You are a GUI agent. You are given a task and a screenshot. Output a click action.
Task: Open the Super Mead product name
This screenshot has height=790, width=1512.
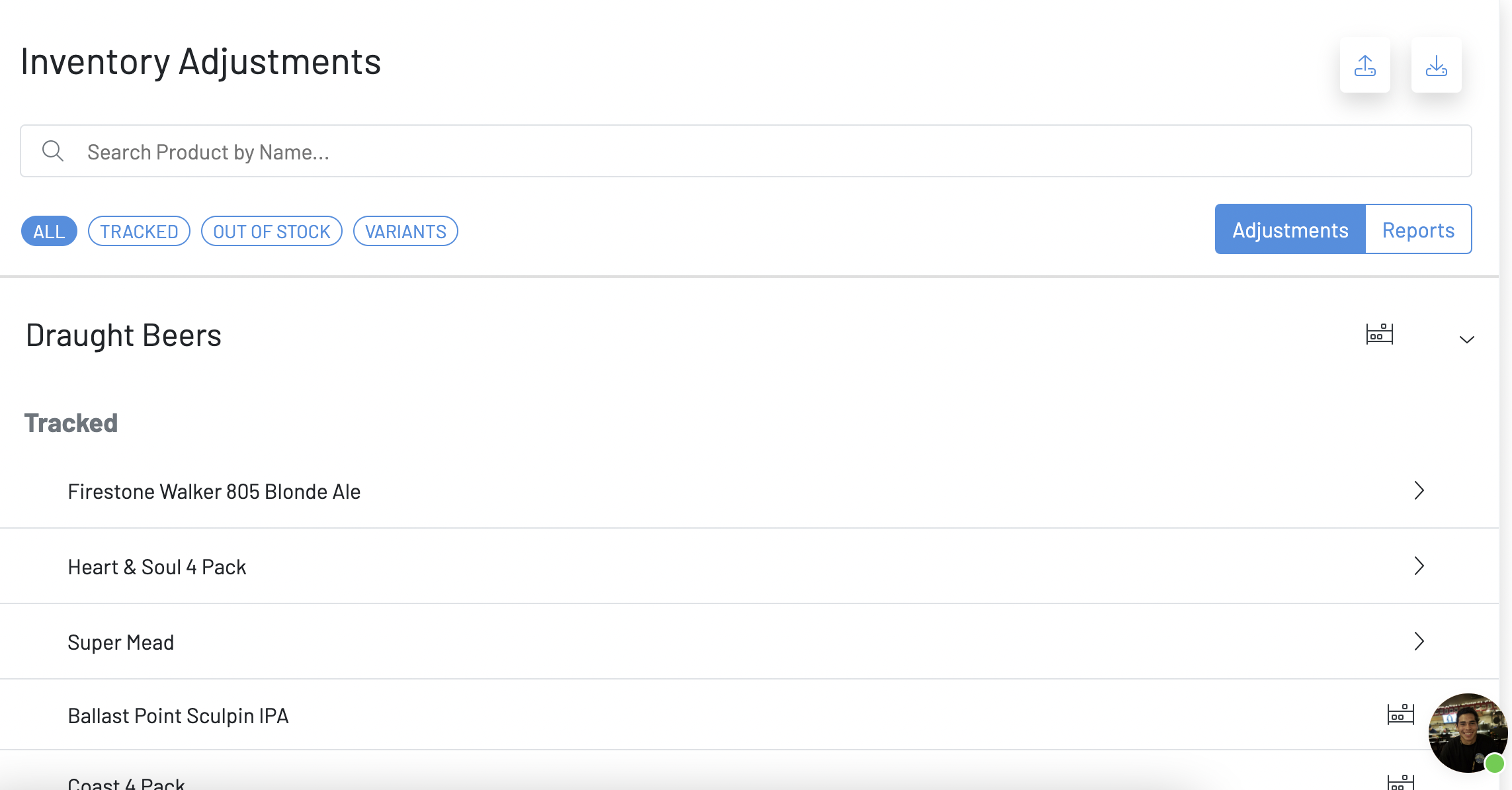pyautogui.click(x=121, y=642)
